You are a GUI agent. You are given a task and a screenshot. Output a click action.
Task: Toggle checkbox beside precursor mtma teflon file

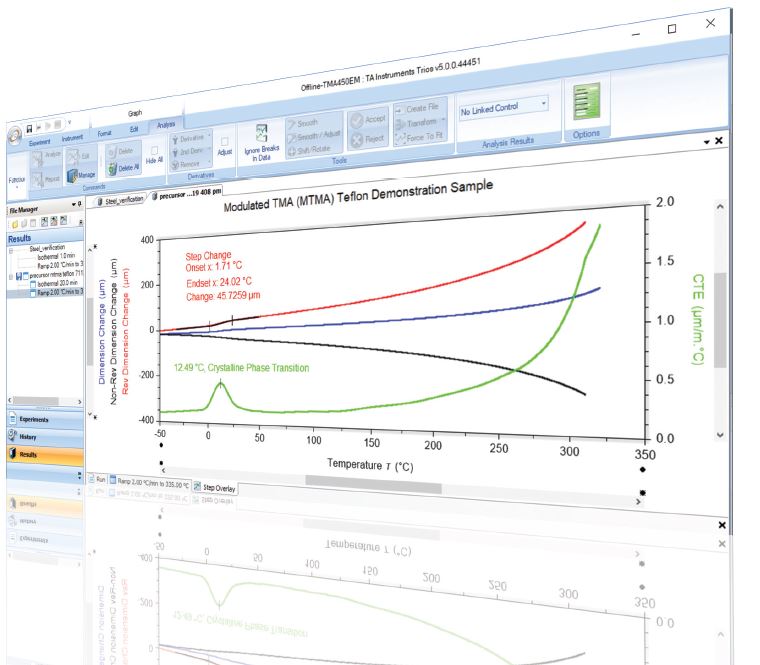[23, 276]
